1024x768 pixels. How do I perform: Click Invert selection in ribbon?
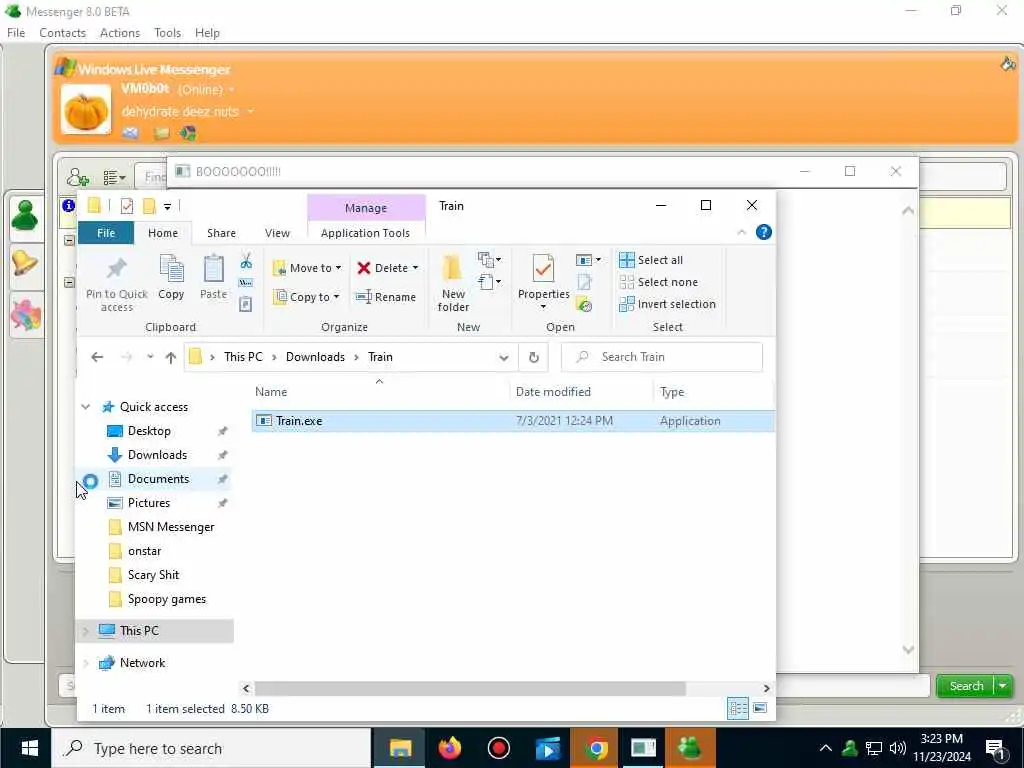667,304
